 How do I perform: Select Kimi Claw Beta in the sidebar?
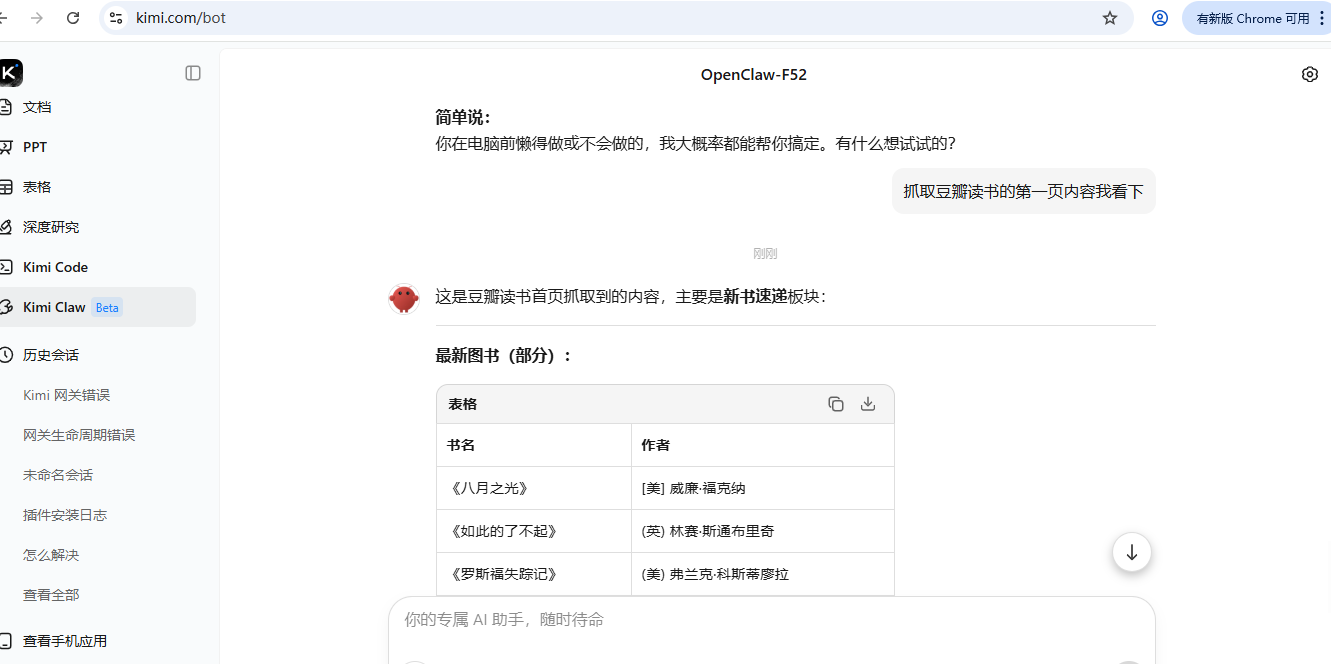pos(98,307)
